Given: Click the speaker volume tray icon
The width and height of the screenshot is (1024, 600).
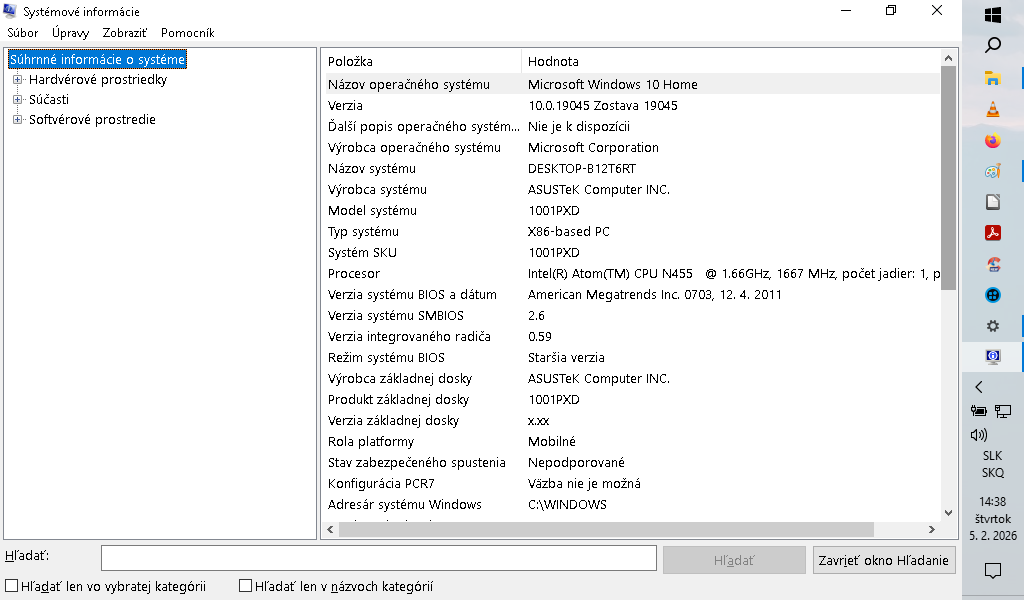Looking at the screenshot, I should tap(979, 435).
